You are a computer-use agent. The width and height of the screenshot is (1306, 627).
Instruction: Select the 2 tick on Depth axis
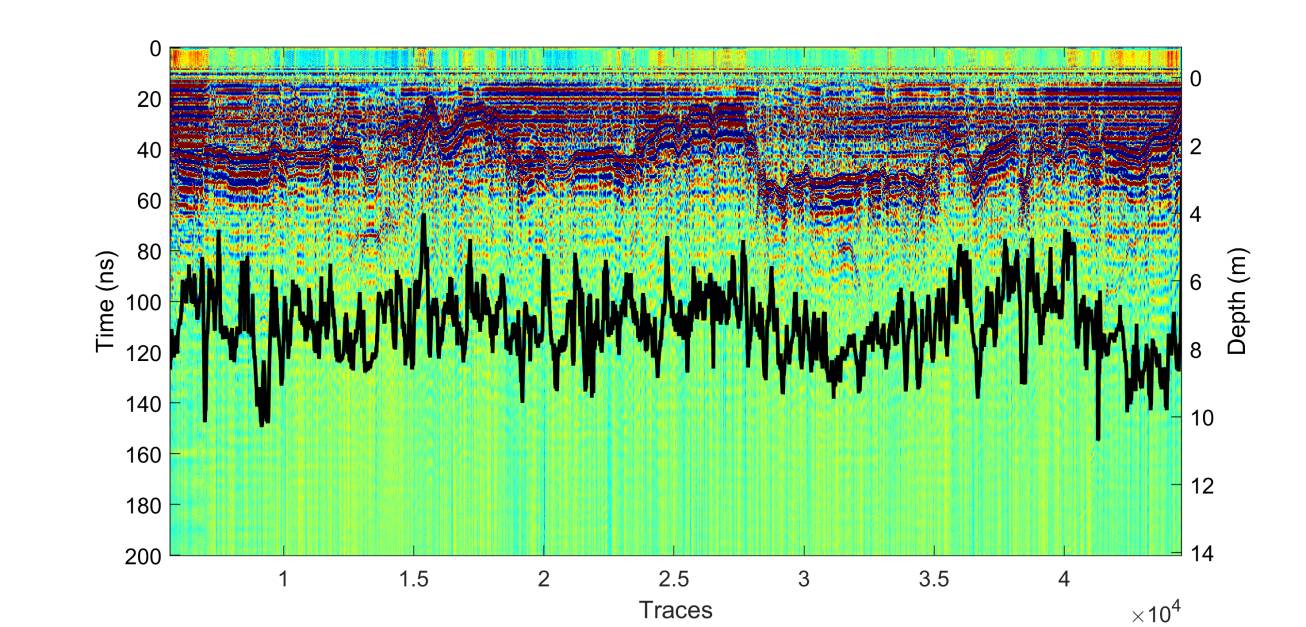1197,147
